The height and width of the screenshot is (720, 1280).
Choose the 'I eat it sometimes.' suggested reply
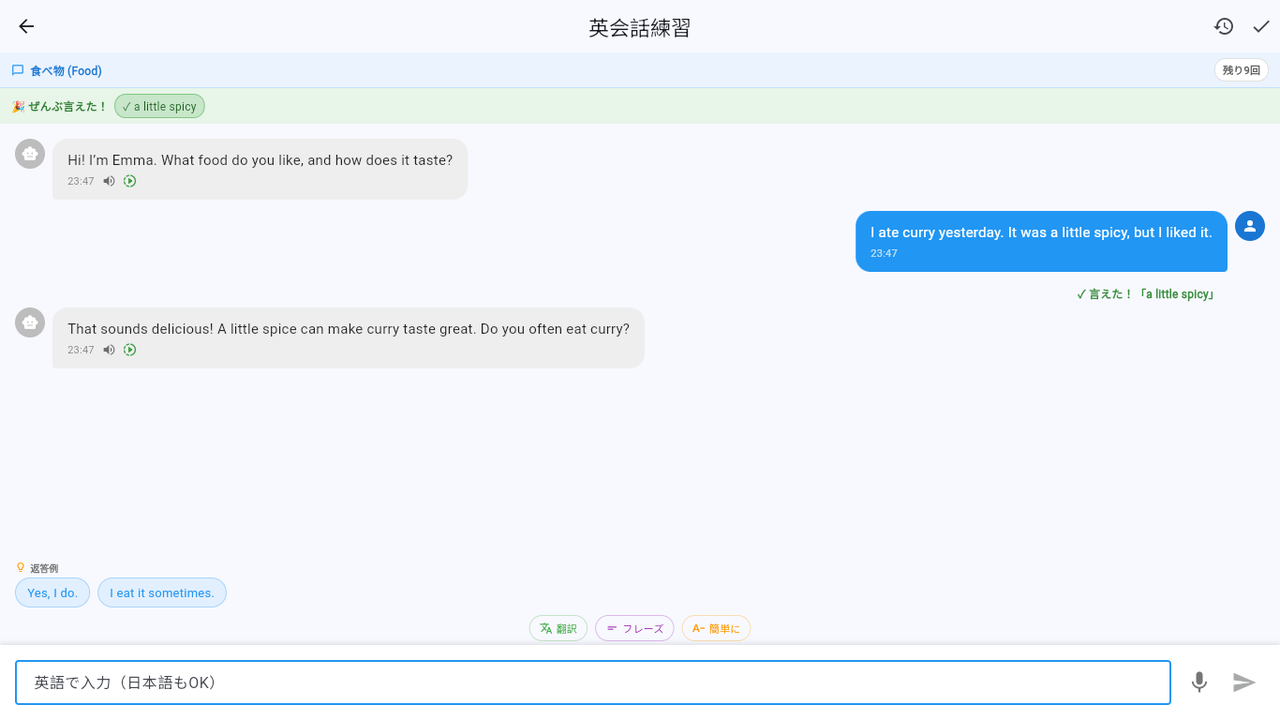(x=162, y=593)
